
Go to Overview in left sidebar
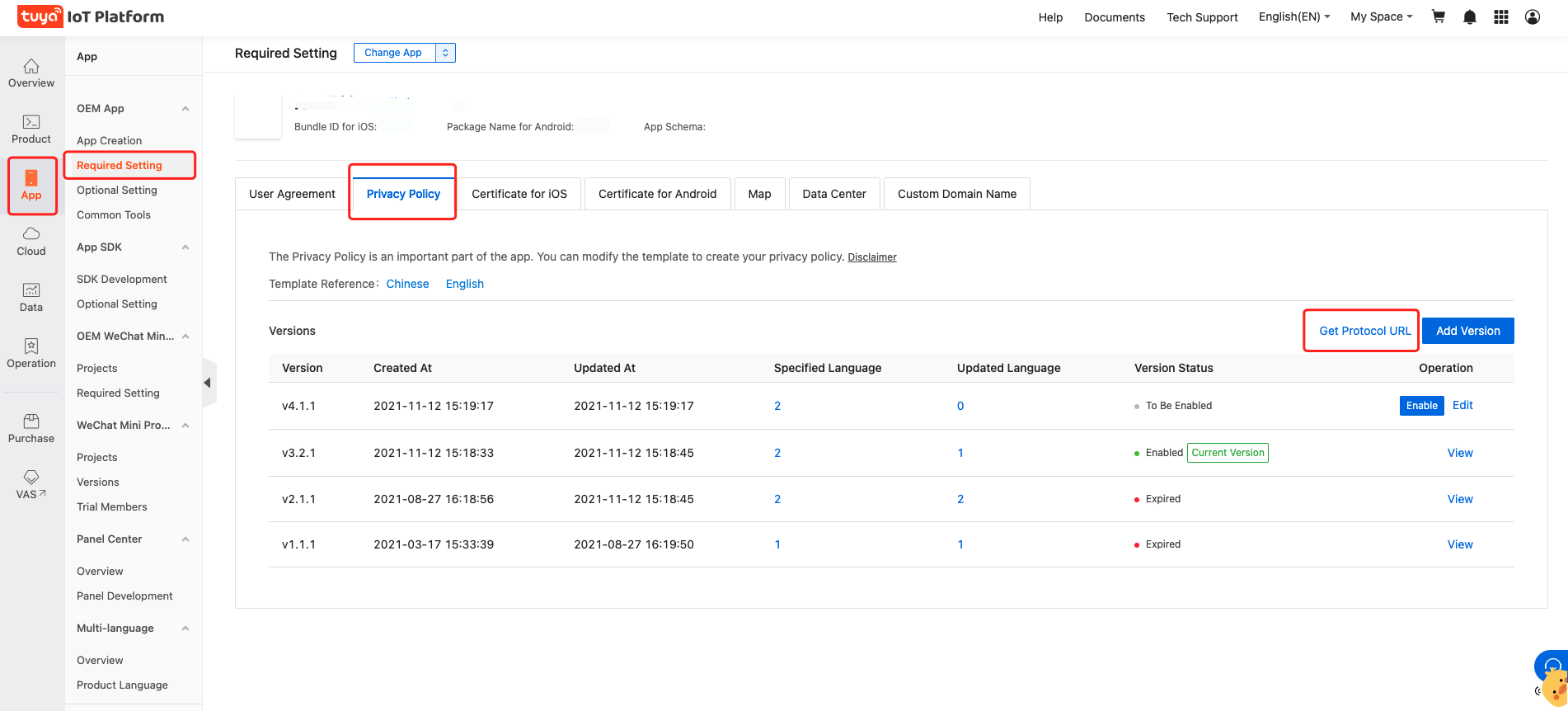(x=31, y=73)
